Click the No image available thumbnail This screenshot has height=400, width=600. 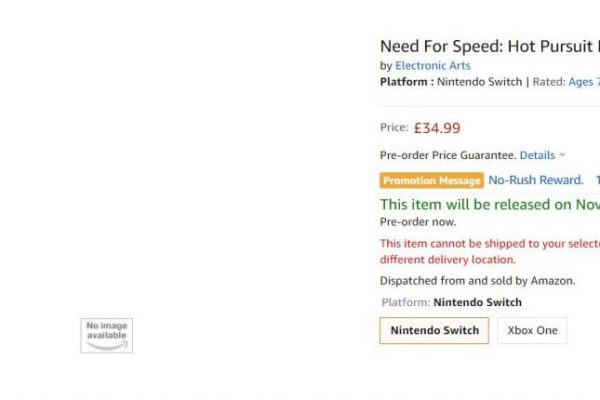tap(107, 335)
